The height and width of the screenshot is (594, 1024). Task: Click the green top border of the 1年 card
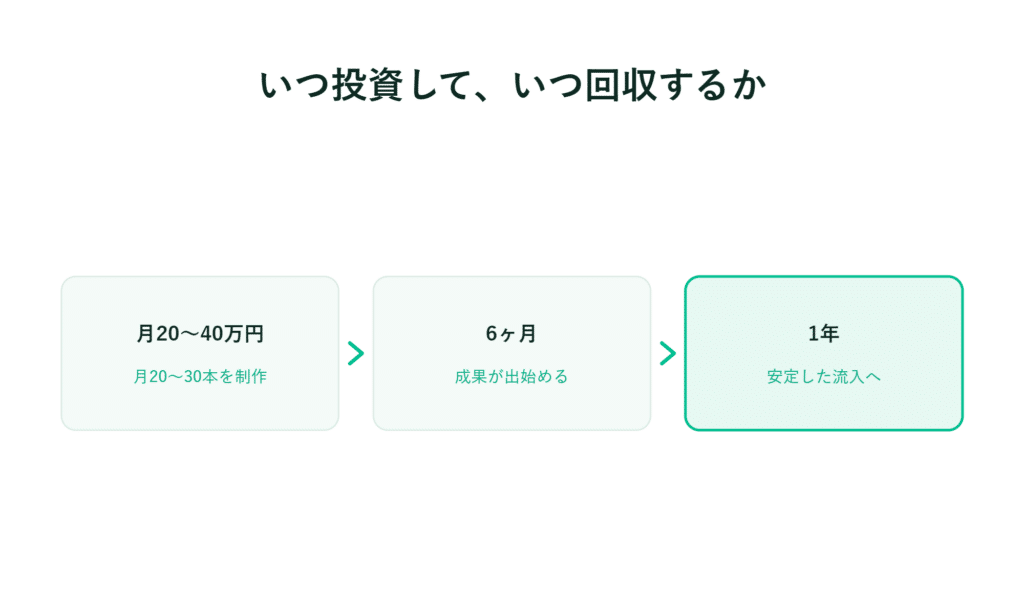point(824,277)
